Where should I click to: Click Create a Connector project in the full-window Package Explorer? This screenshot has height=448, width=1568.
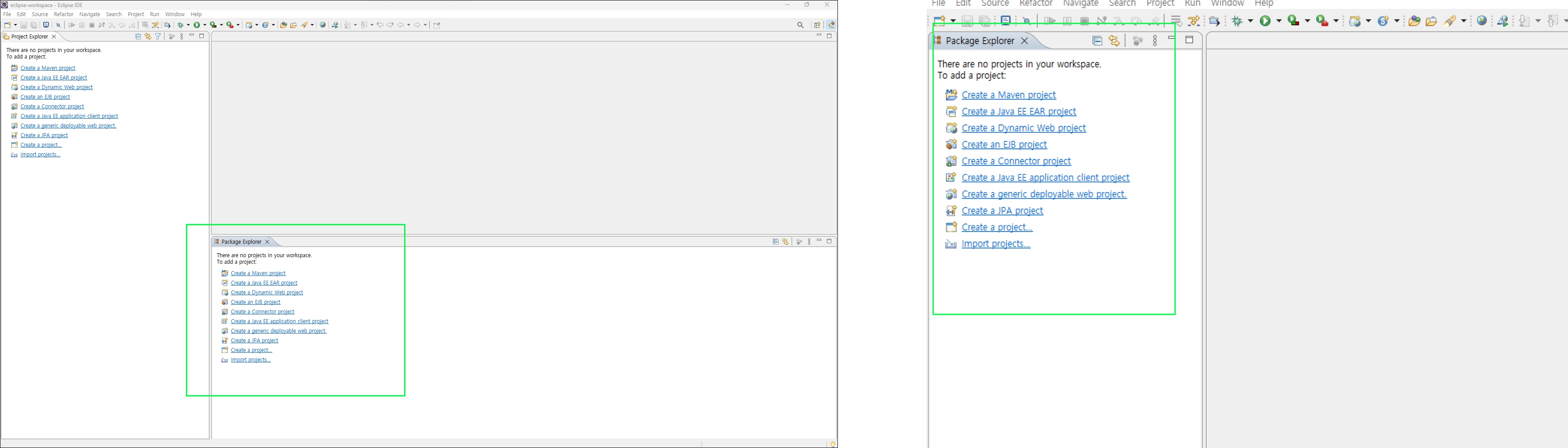(262, 312)
